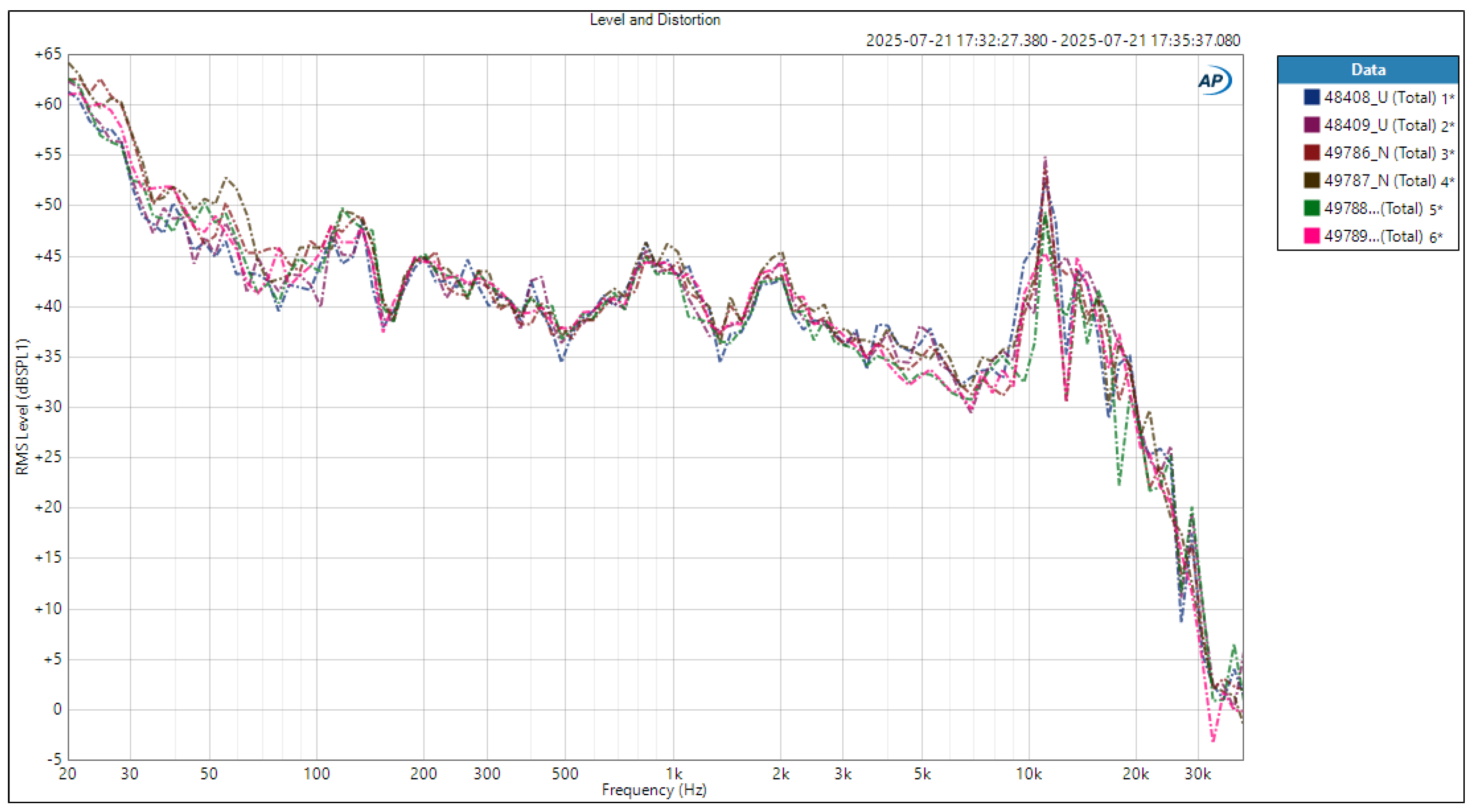Select legend entry 49786_N (Total) 3*
Viewport: 1475px width, 812px height.
[x=1388, y=153]
